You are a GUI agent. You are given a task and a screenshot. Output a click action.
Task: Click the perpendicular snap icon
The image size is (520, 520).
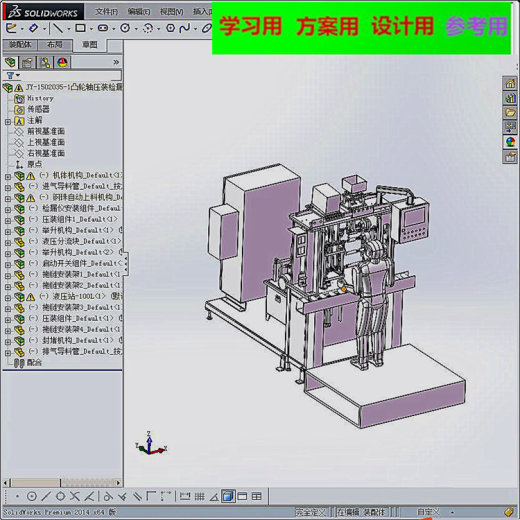[122, 497]
